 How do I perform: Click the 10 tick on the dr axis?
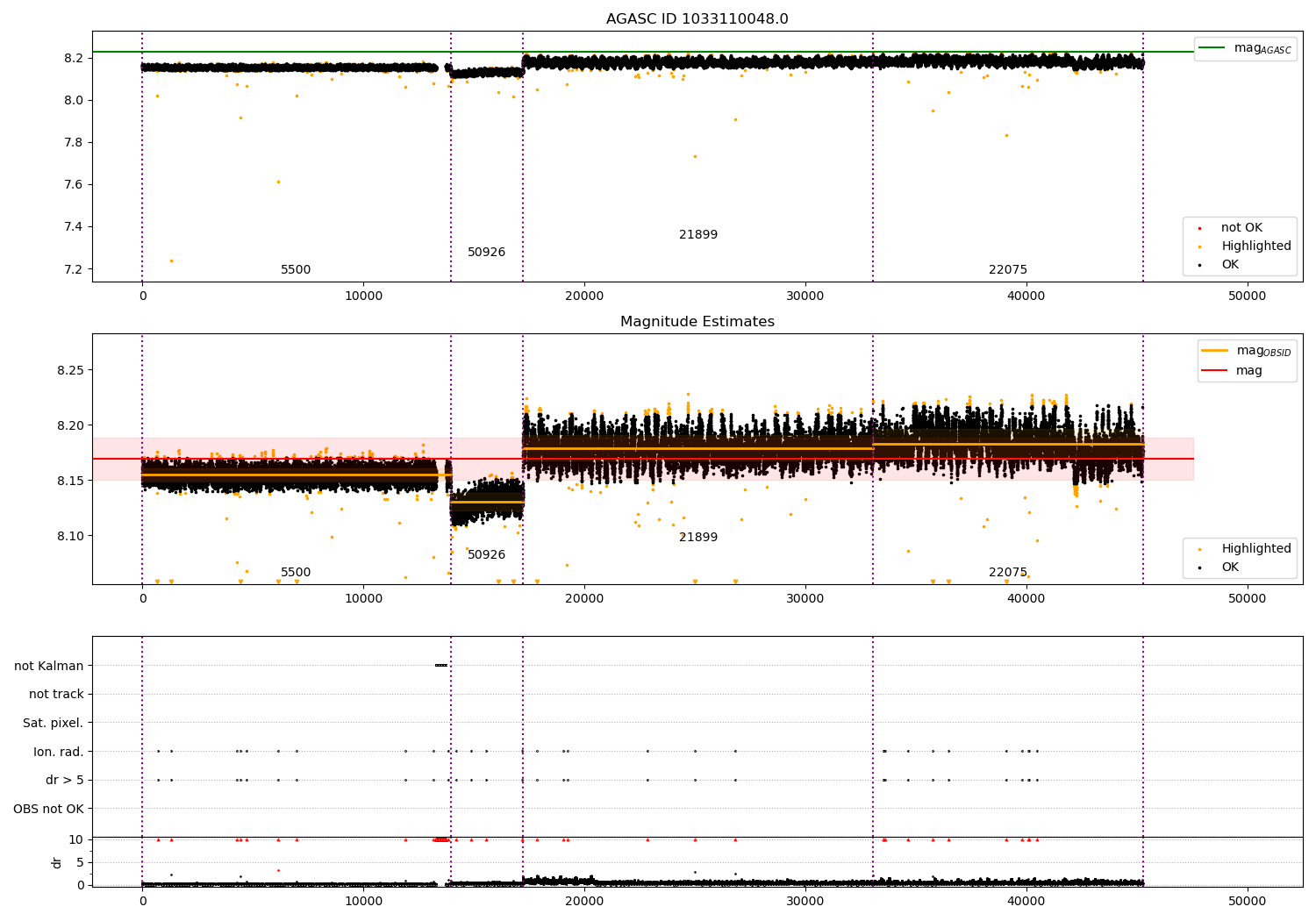click(76, 839)
